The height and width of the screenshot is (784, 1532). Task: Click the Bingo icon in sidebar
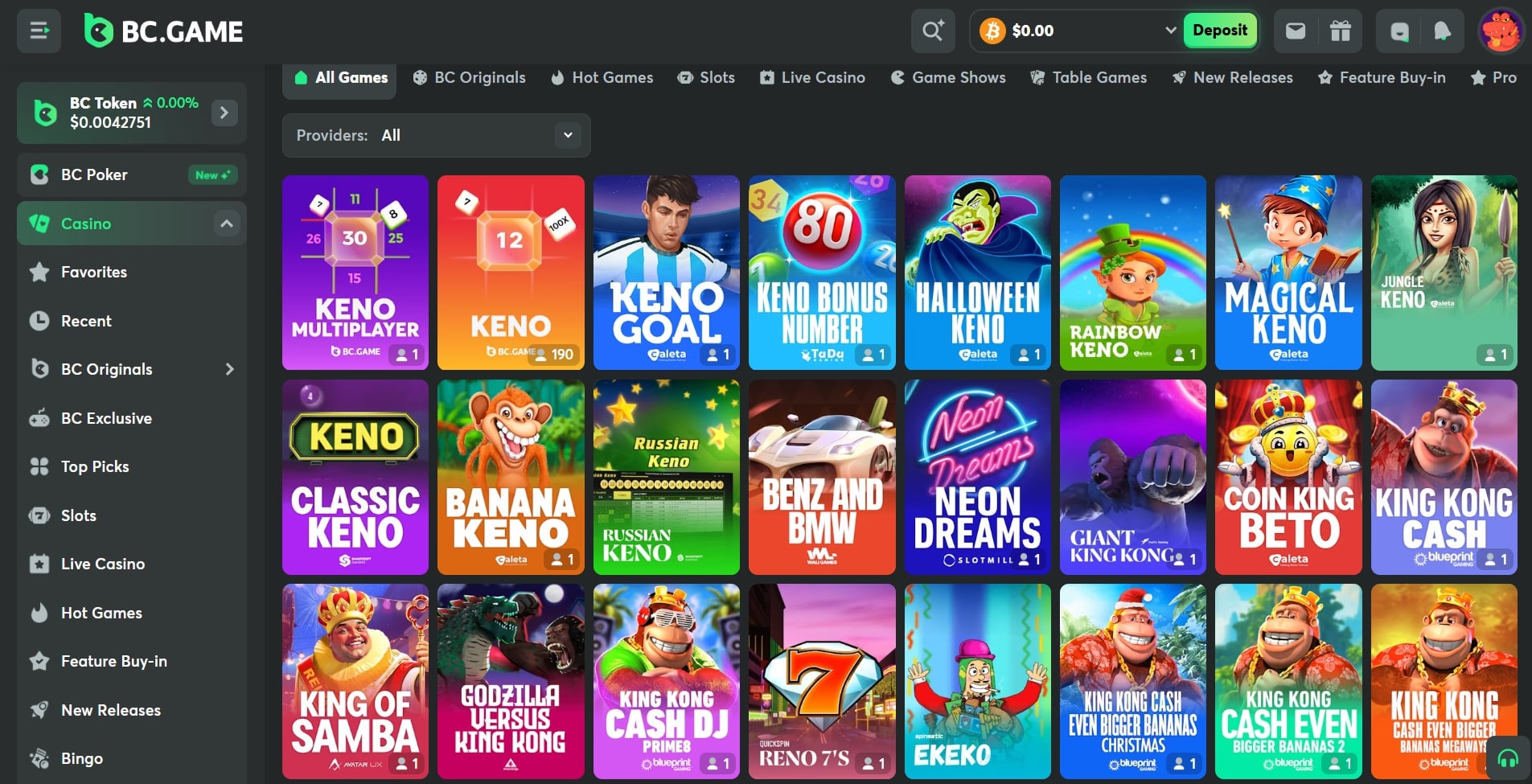[39, 758]
